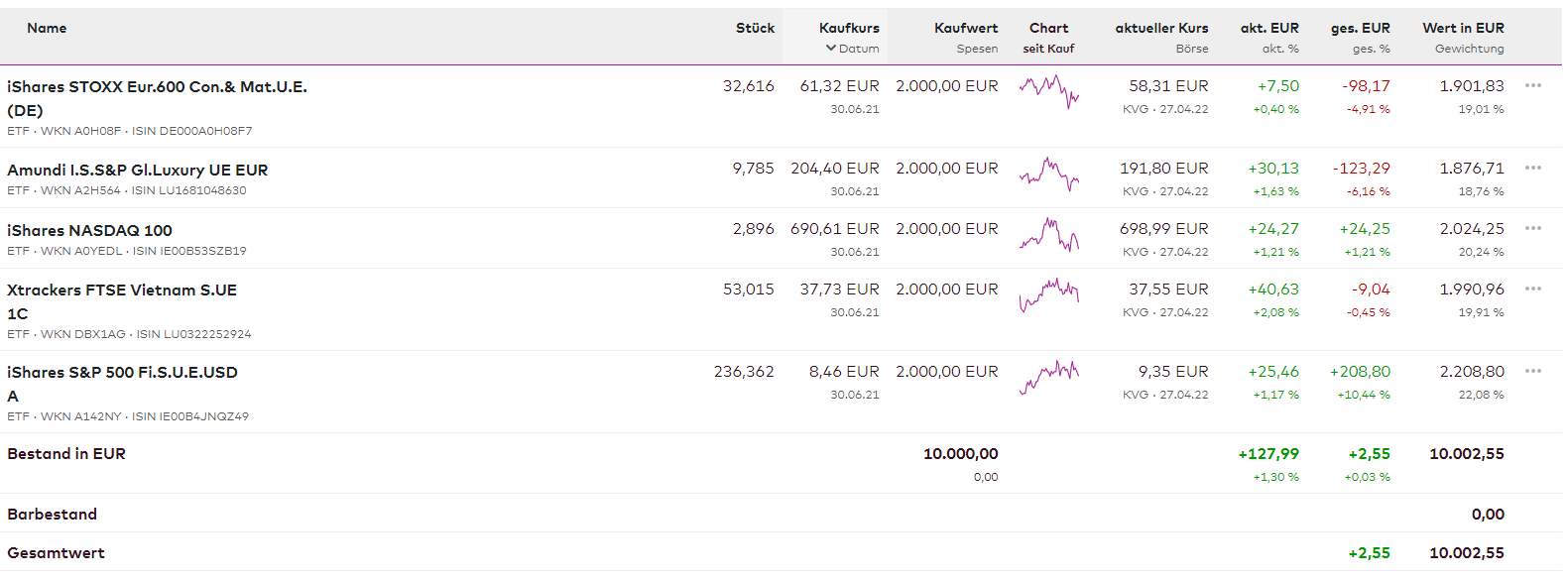Viewport: 1568px width, 581px height.
Task: Open sparkline chart of iShares STOXX Eur.600
Action: point(1048,90)
